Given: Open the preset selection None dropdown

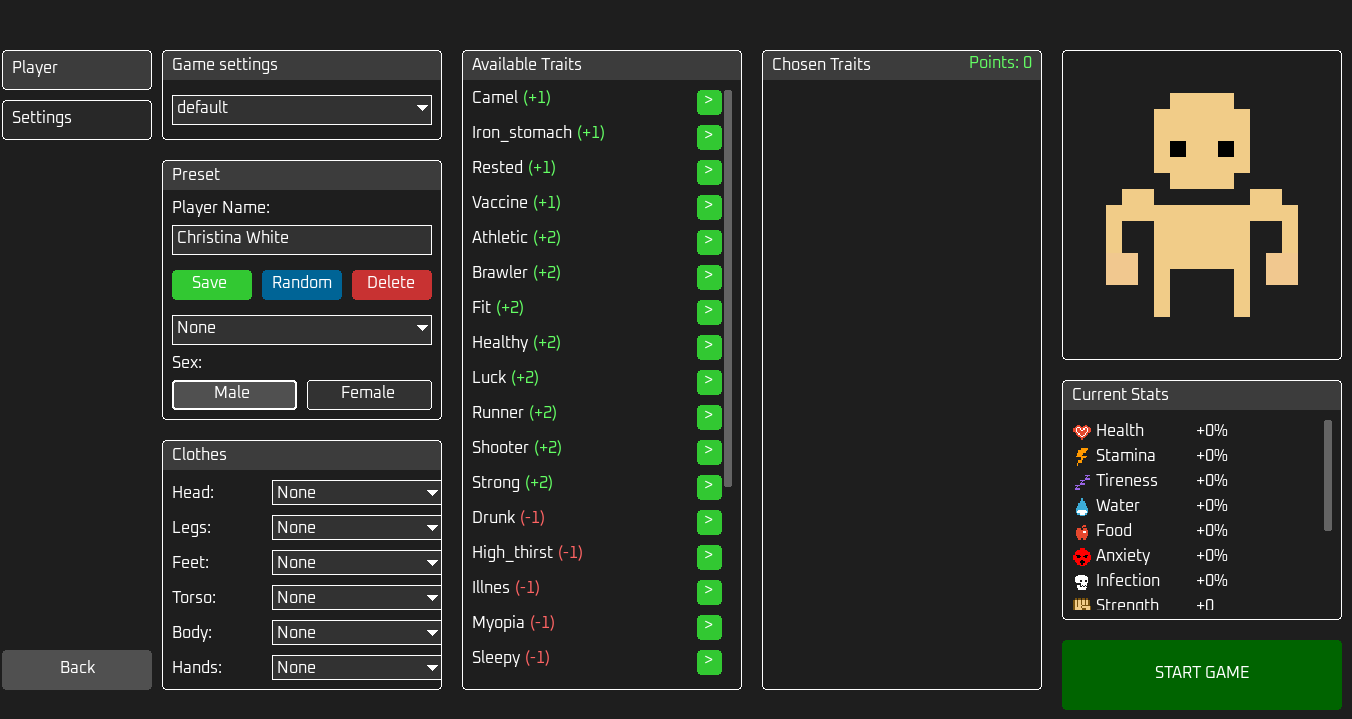Looking at the screenshot, I should 302,329.
